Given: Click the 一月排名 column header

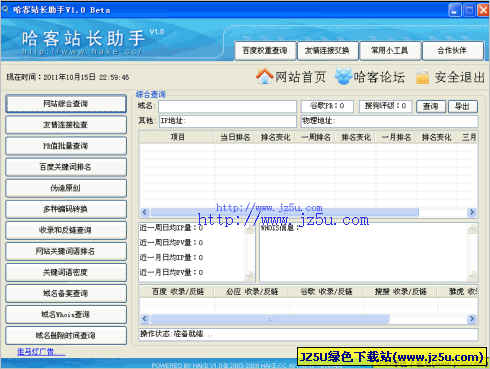Looking at the screenshot, I should [x=396, y=137].
